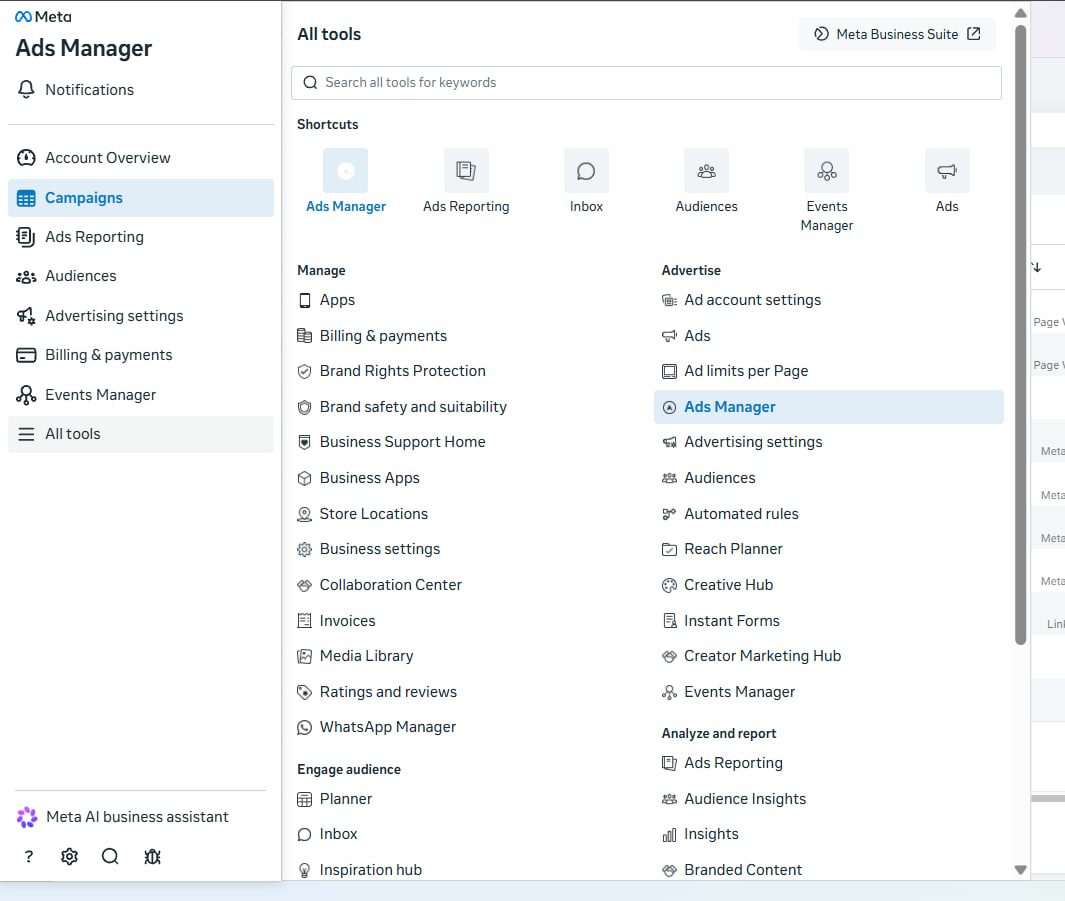This screenshot has width=1065, height=901.
Task: Open WhatsApp Manager
Action: (377, 727)
